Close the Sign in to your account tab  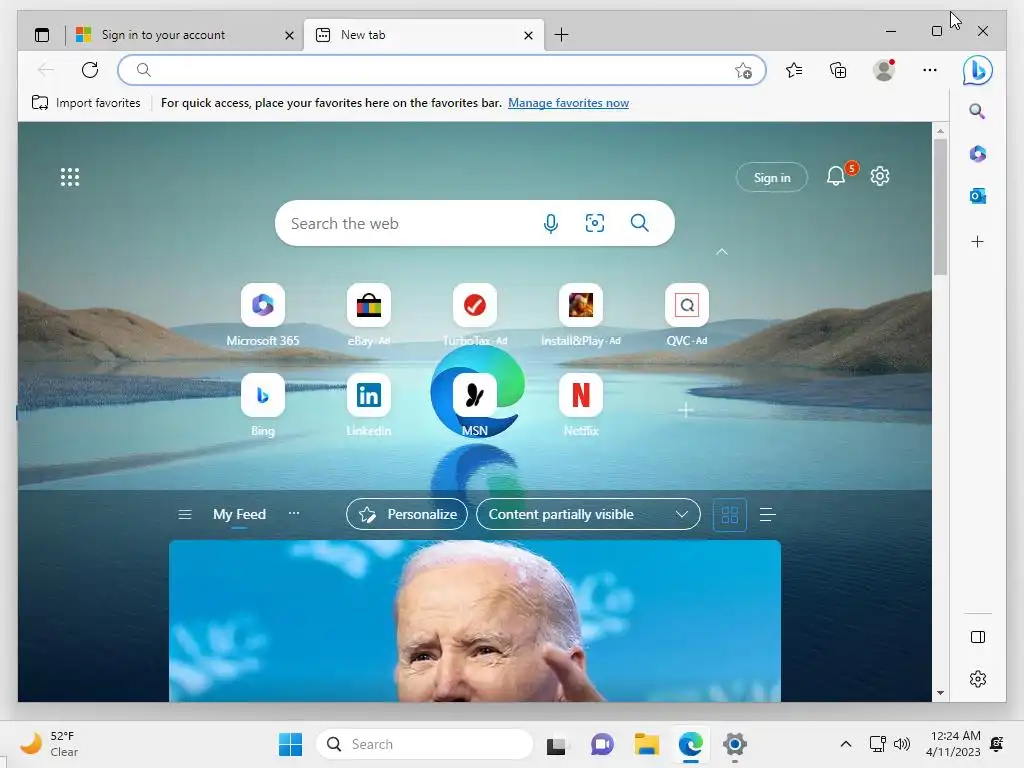coord(289,35)
